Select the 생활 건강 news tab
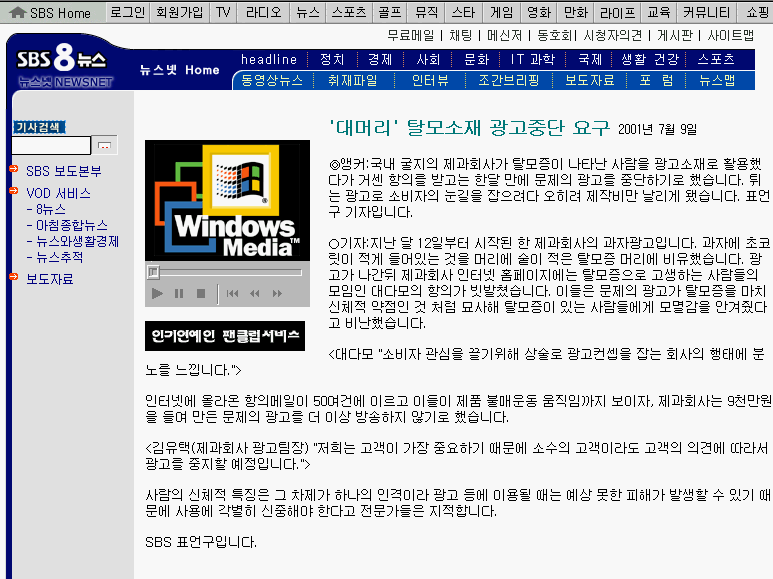This screenshot has width=773, height=579. (650, 60)
